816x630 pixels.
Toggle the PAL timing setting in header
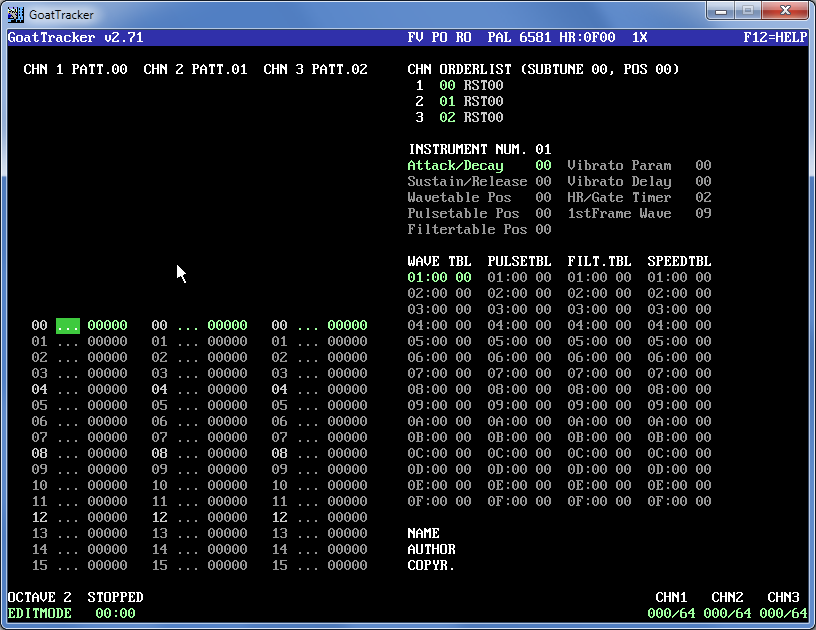click(499, 37)
